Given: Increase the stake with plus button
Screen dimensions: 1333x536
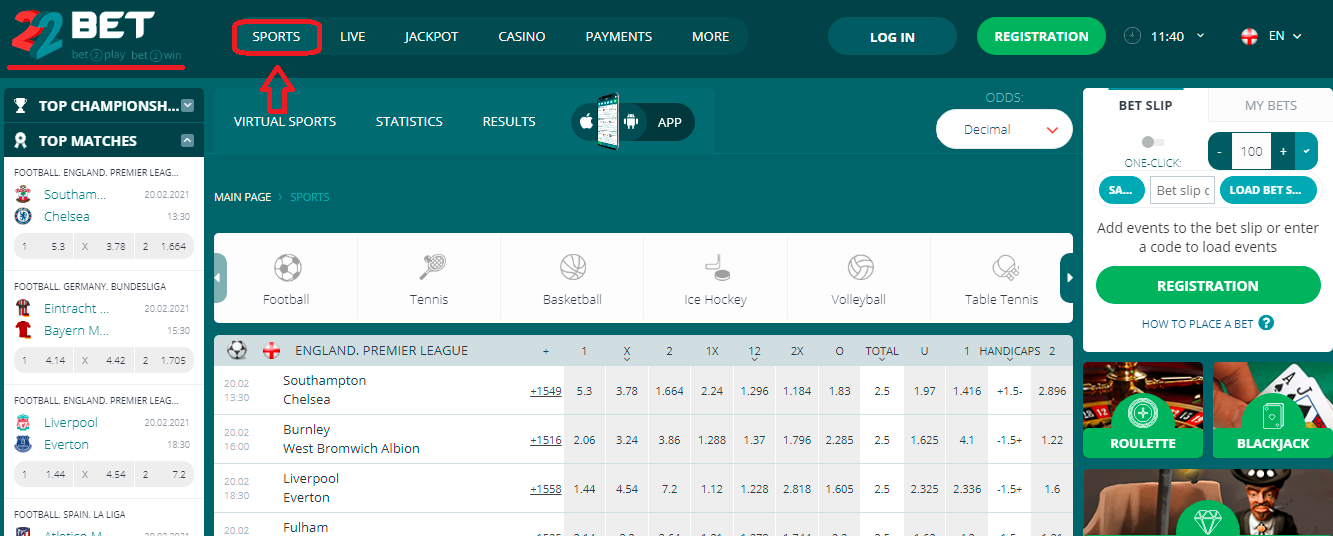Looking at the screenshot, I should click(x=1284, y=151).
